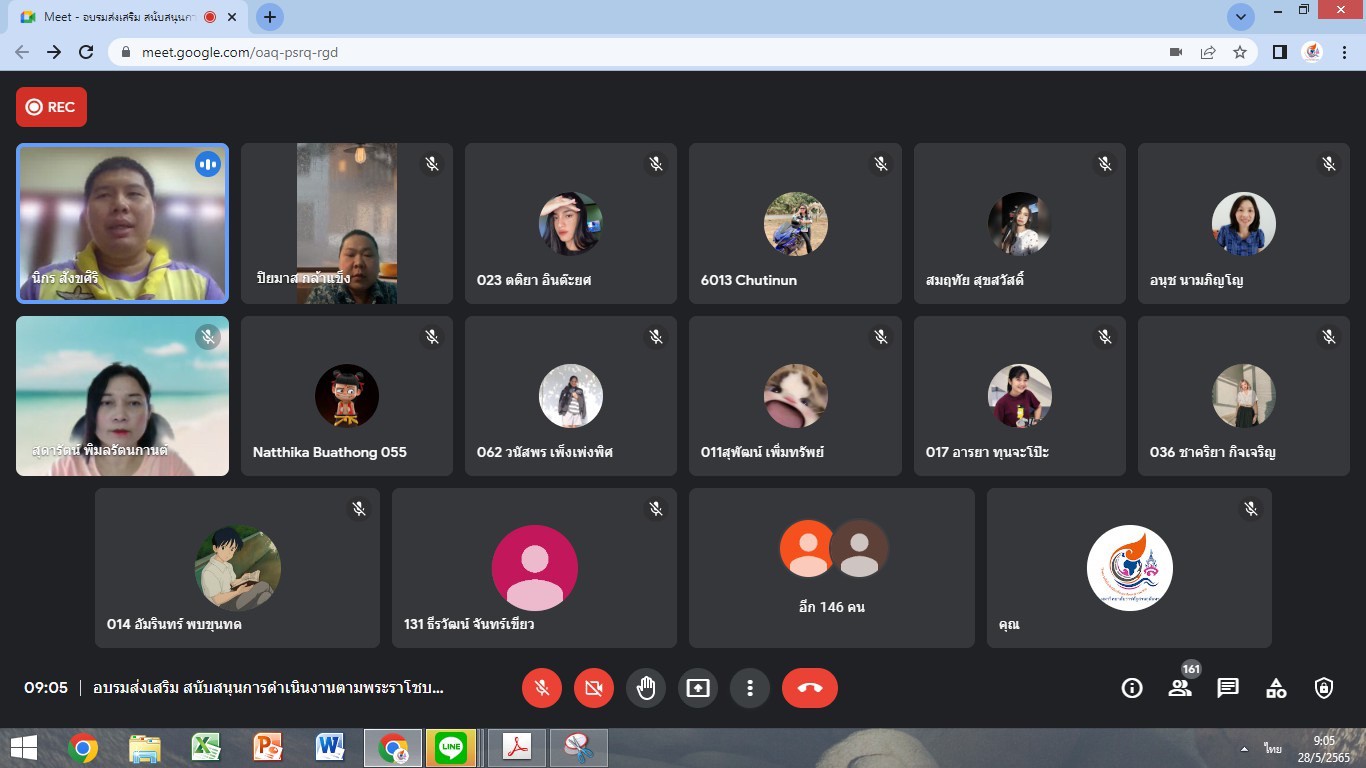Expand the Chrome tab search chevron
Viewport: 1366px width, 768px height.
1241,17
